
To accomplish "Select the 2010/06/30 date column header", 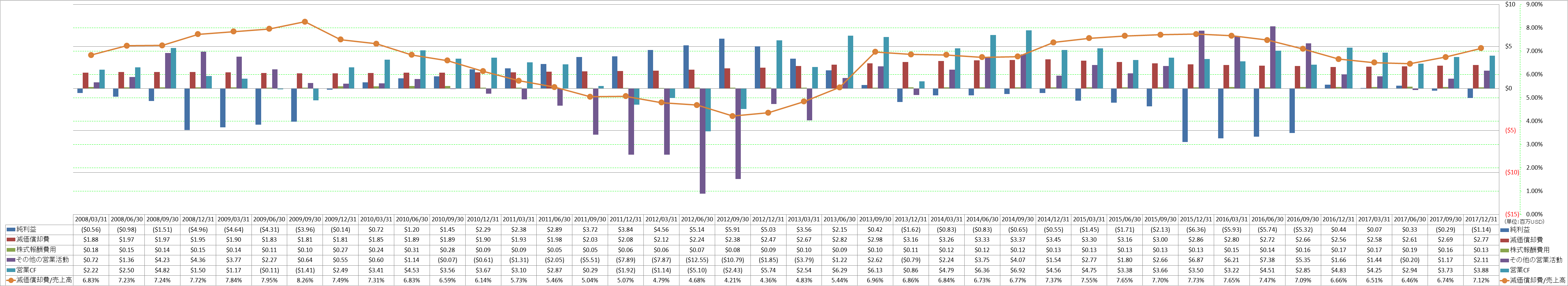I will (412, 219).
